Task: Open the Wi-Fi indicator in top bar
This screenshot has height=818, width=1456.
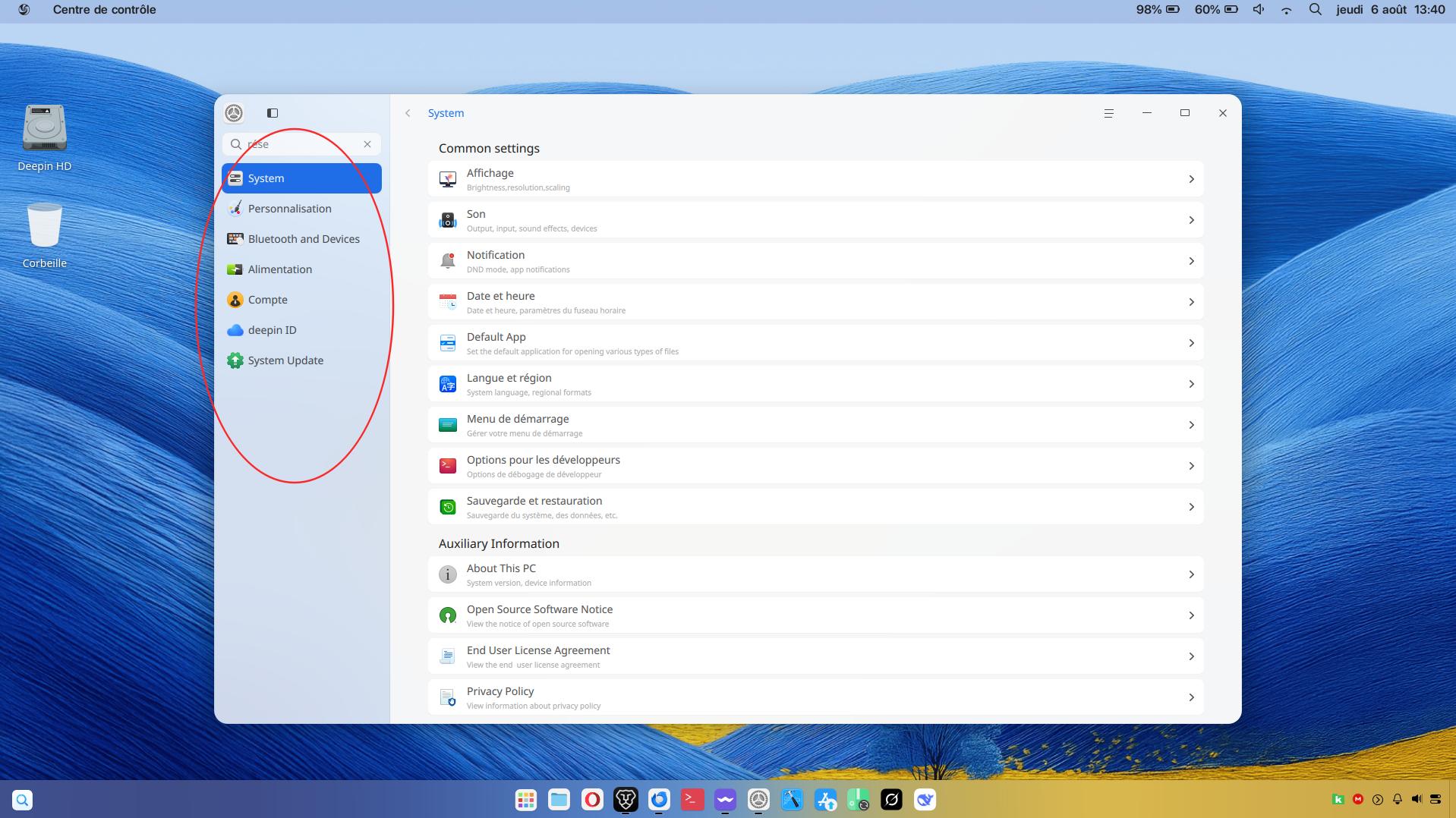Action: point(1287,10)
